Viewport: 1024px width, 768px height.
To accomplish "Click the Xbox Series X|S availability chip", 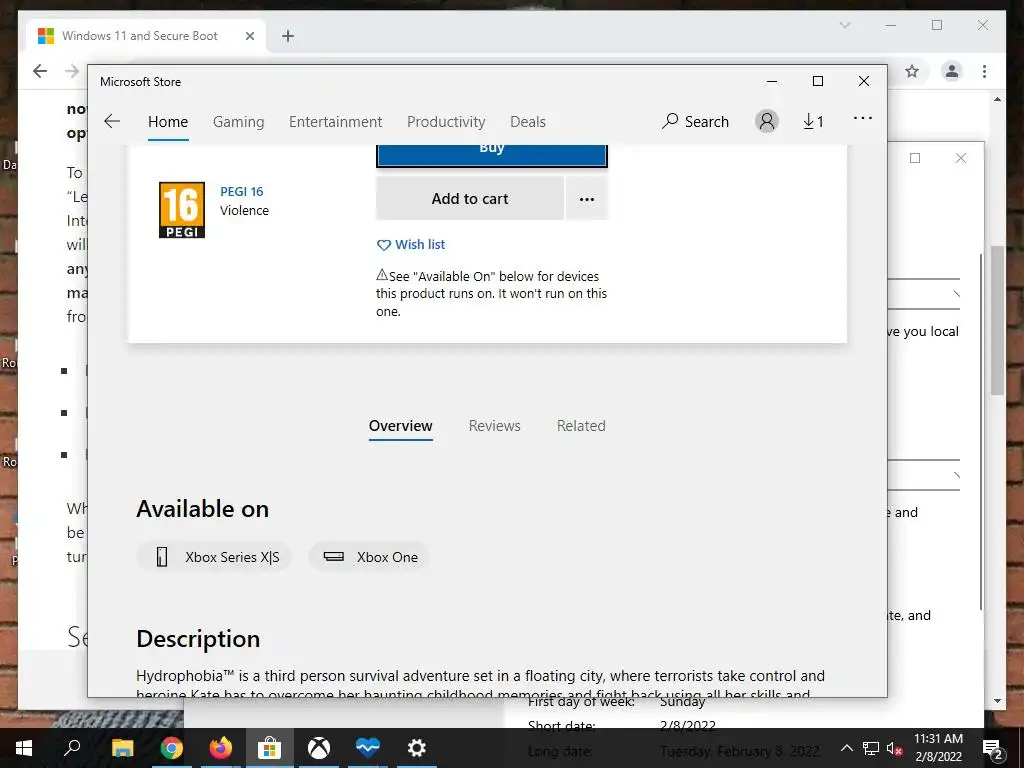I will [x=214, y=557].
